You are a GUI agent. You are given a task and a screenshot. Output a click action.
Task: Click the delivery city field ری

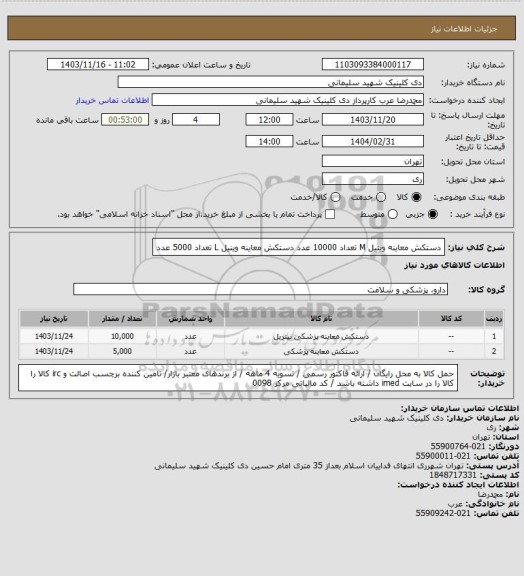[x=373, y=179]
